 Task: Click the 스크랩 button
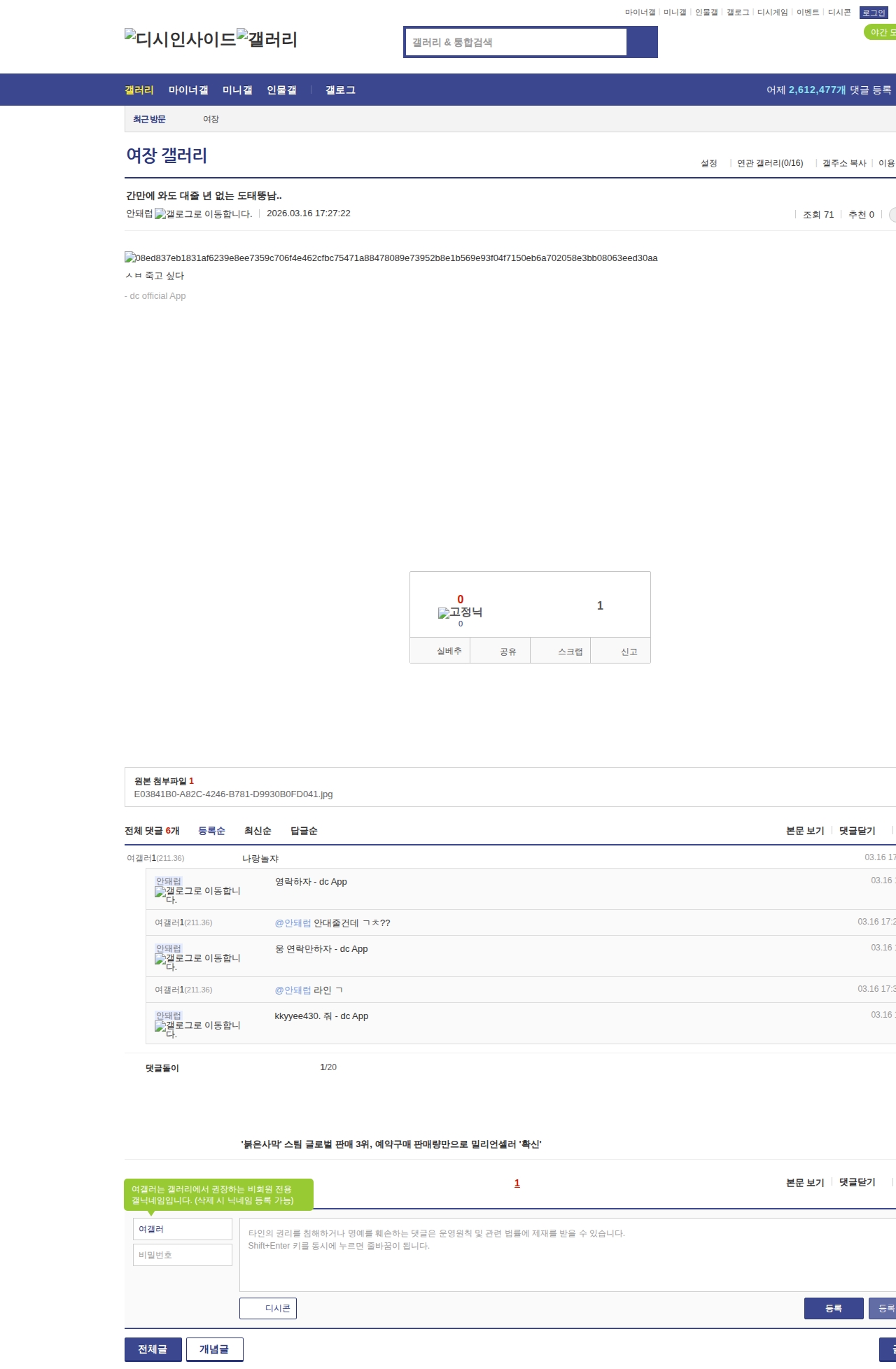(561, 650)
